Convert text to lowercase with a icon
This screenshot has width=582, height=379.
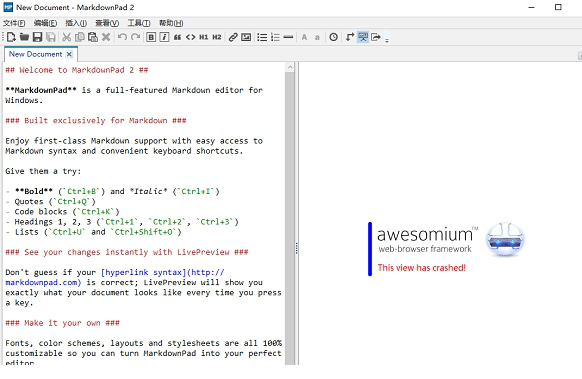317,37
